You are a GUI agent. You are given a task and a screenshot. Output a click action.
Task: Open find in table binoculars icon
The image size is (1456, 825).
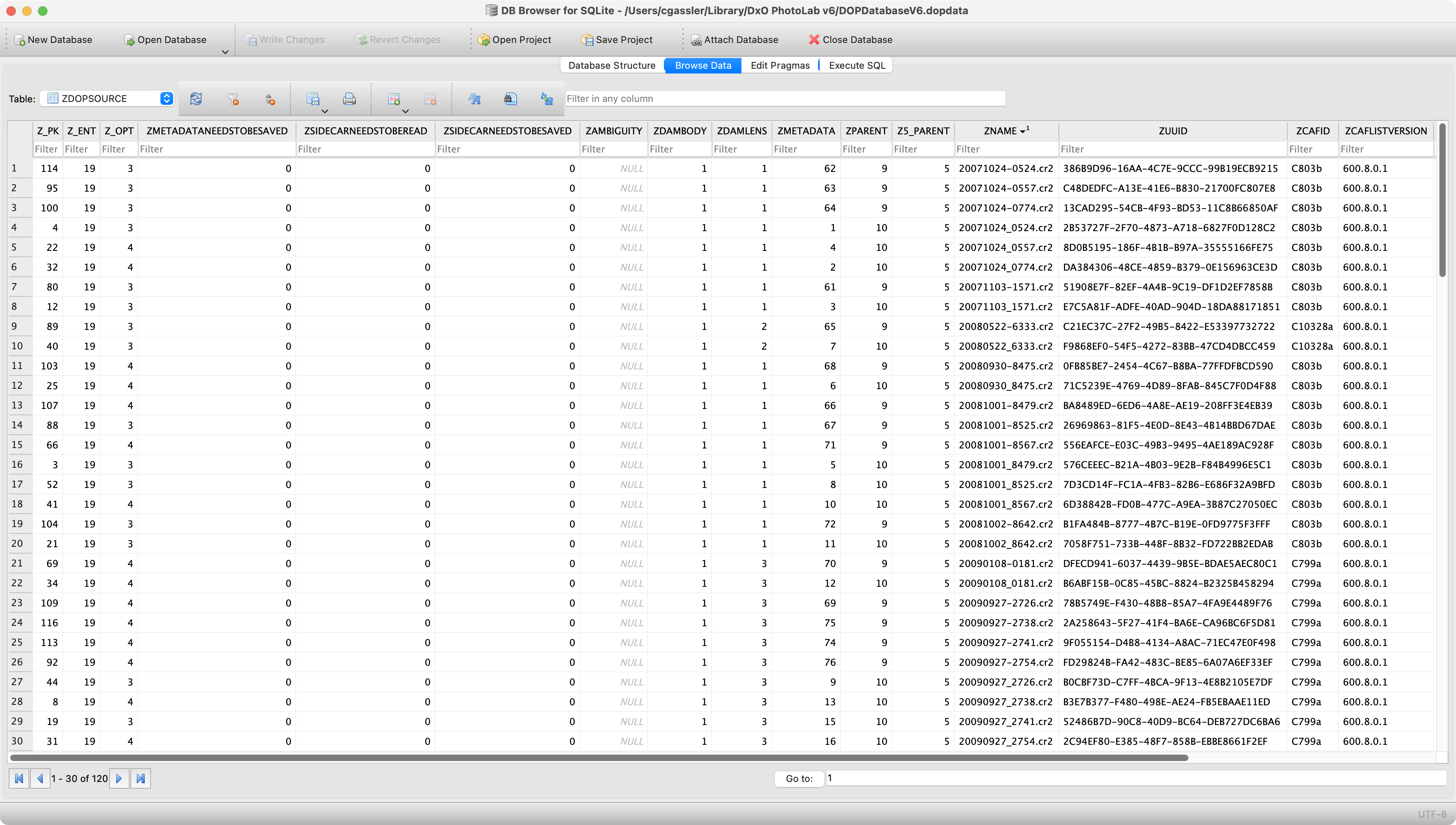pos(510,99)
